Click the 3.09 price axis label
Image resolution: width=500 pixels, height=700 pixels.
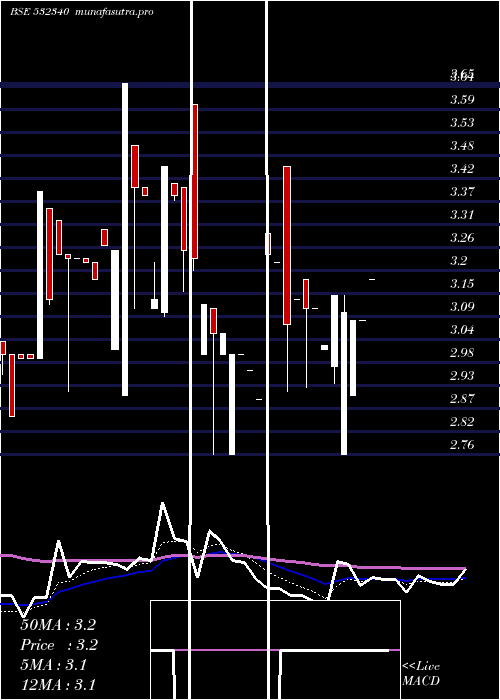click(x=462, y=307)
